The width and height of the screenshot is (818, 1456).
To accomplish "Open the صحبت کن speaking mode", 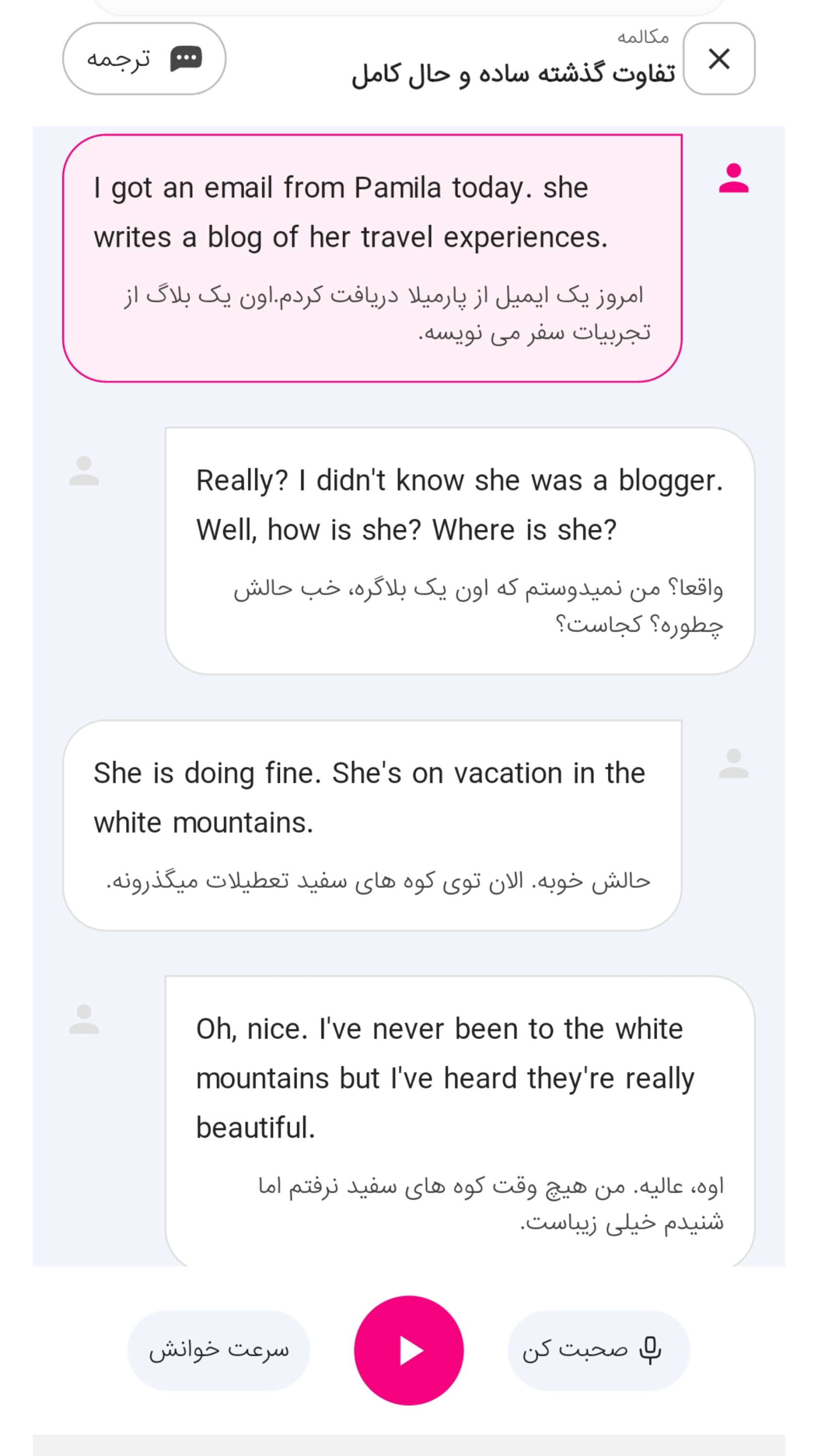I will coord(598,1350).
